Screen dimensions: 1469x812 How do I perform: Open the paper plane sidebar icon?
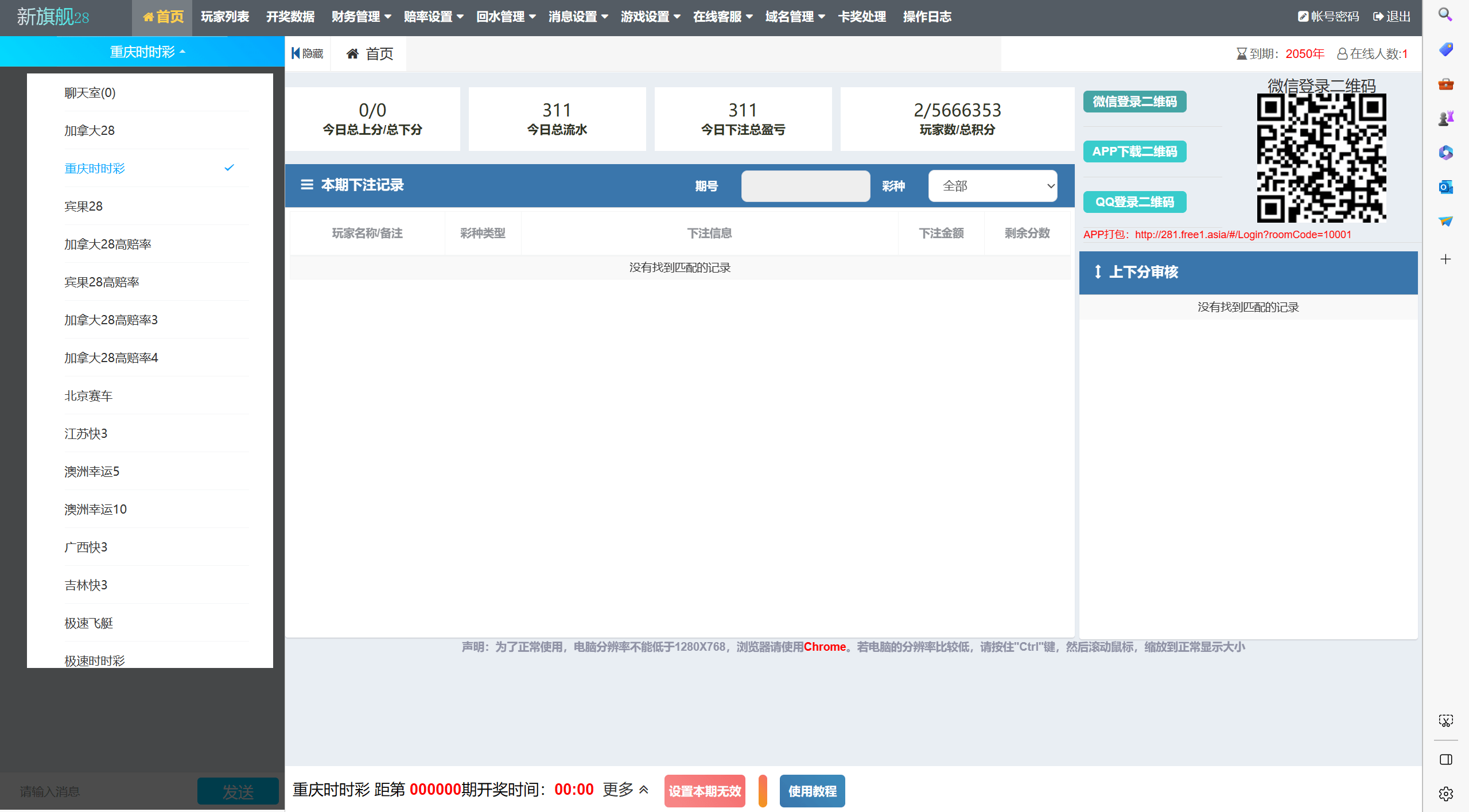[1445, 221]
